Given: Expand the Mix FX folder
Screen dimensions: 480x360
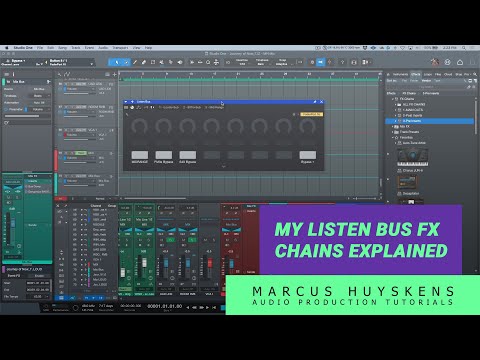Looking at the screenshot, I should tap(393, 127).
